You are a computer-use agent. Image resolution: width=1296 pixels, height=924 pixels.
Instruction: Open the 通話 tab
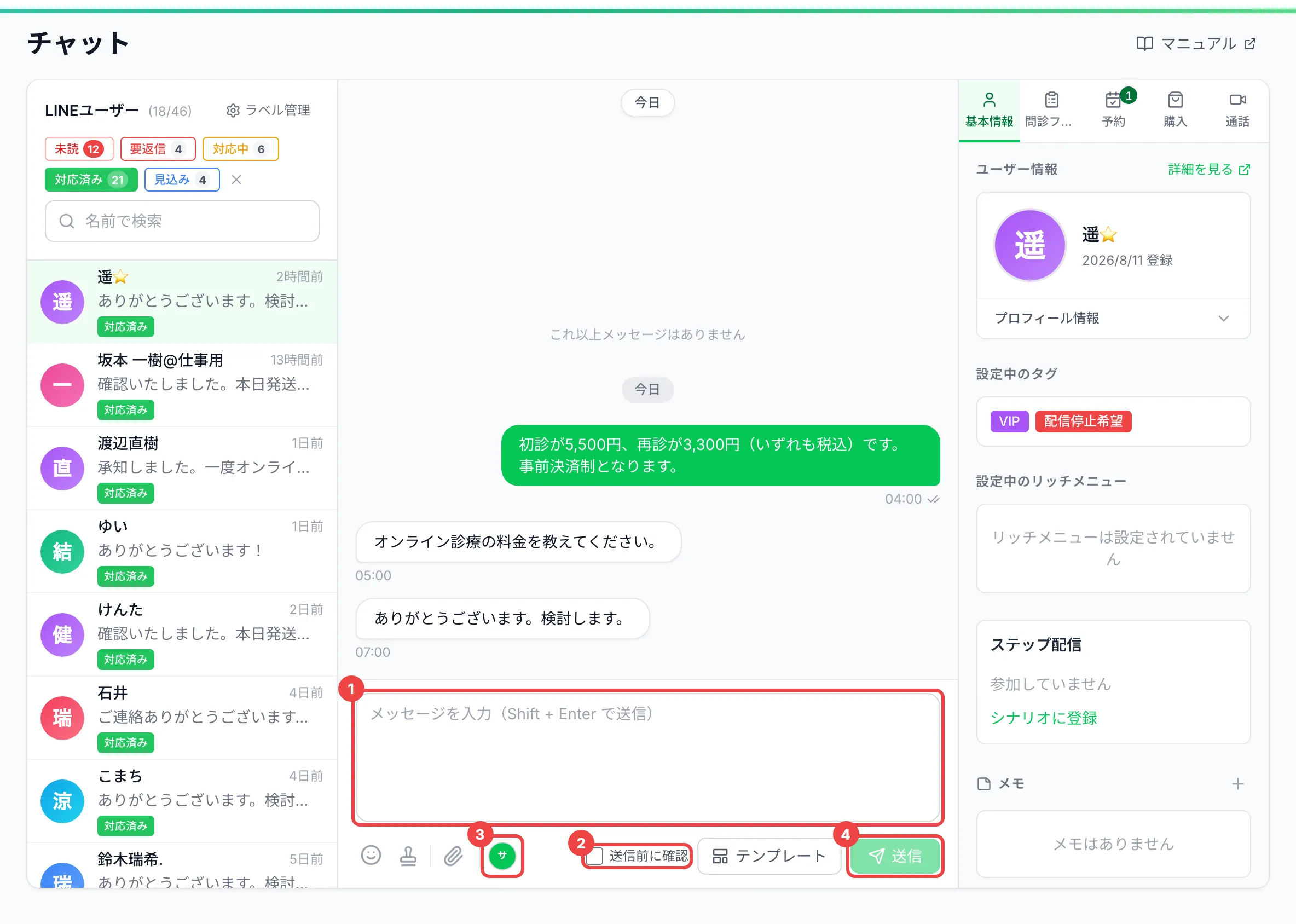point(1237,111)
